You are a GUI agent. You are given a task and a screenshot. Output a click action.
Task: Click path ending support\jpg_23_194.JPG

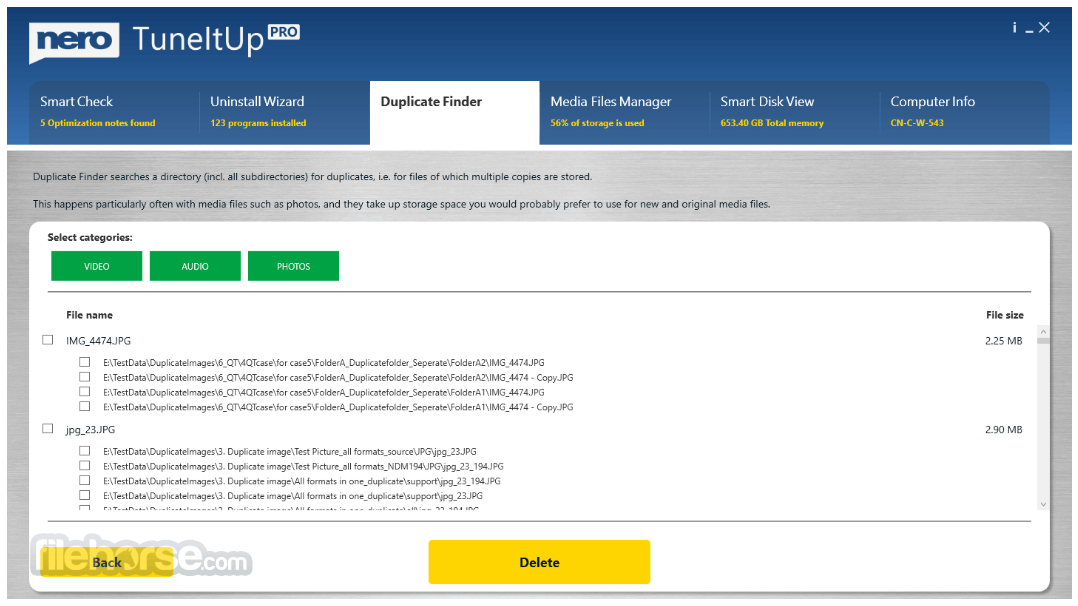302,481
